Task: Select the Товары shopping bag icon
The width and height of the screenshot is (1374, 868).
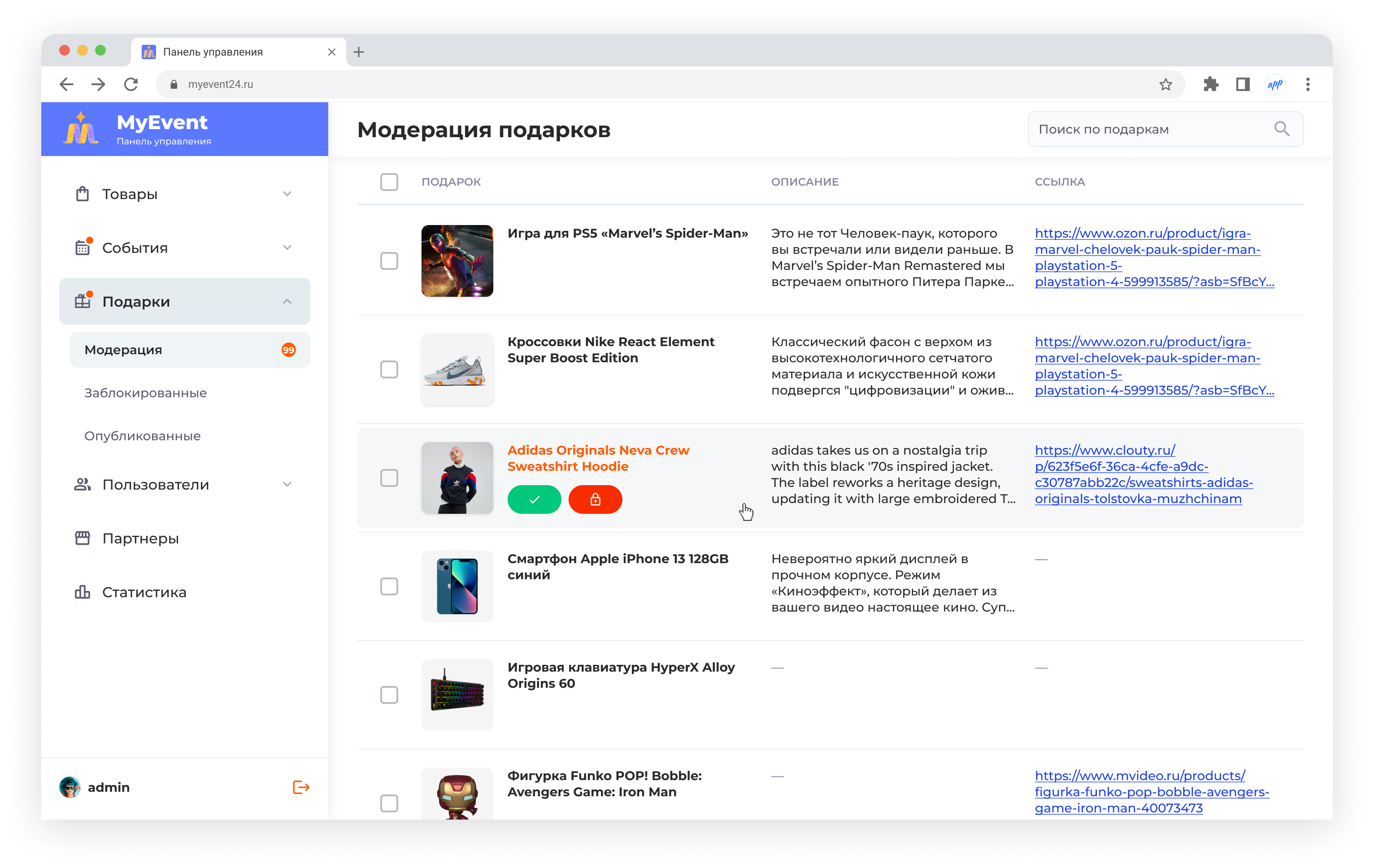Action: 82,194
